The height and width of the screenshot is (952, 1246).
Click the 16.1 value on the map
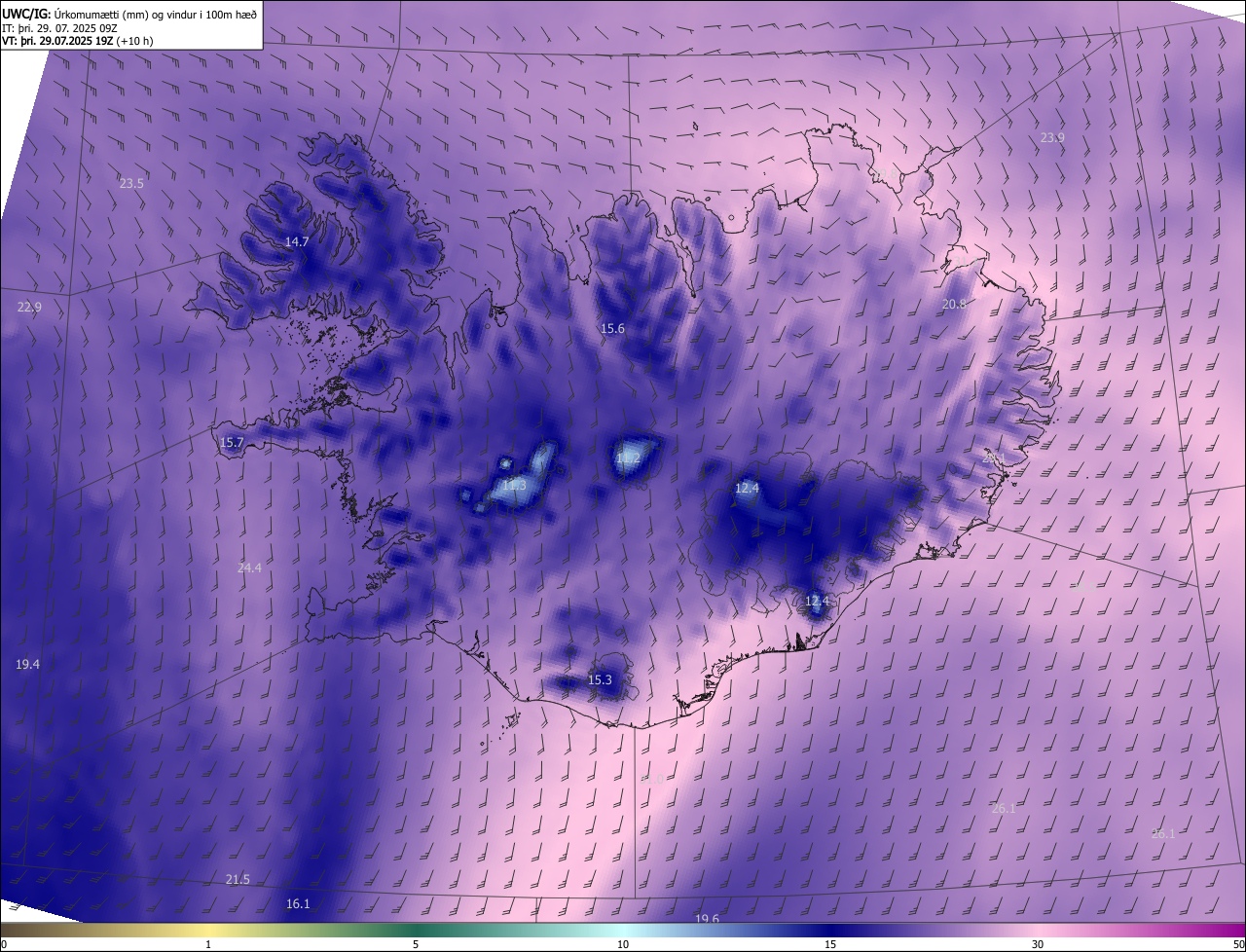point(298,904)
